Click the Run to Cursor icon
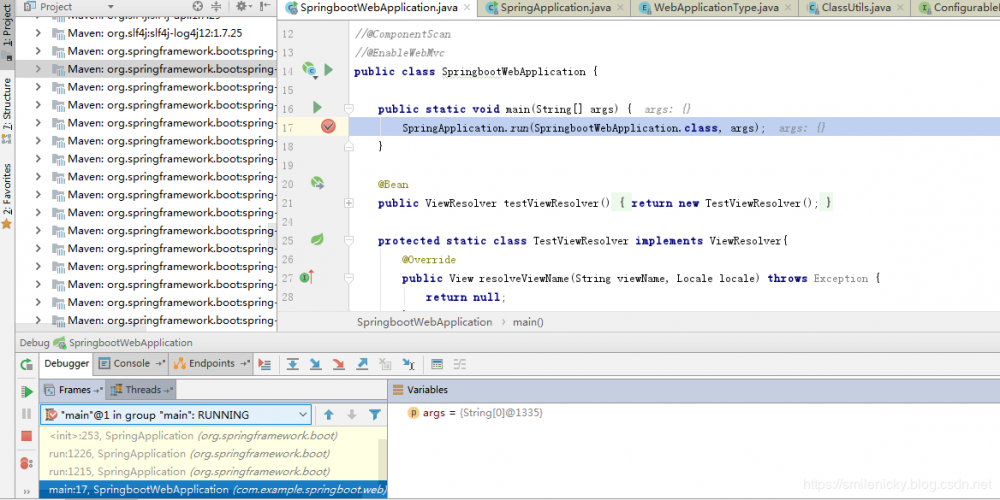The width and height of the screenshot is (1000, 500). (x=409, y=364)
